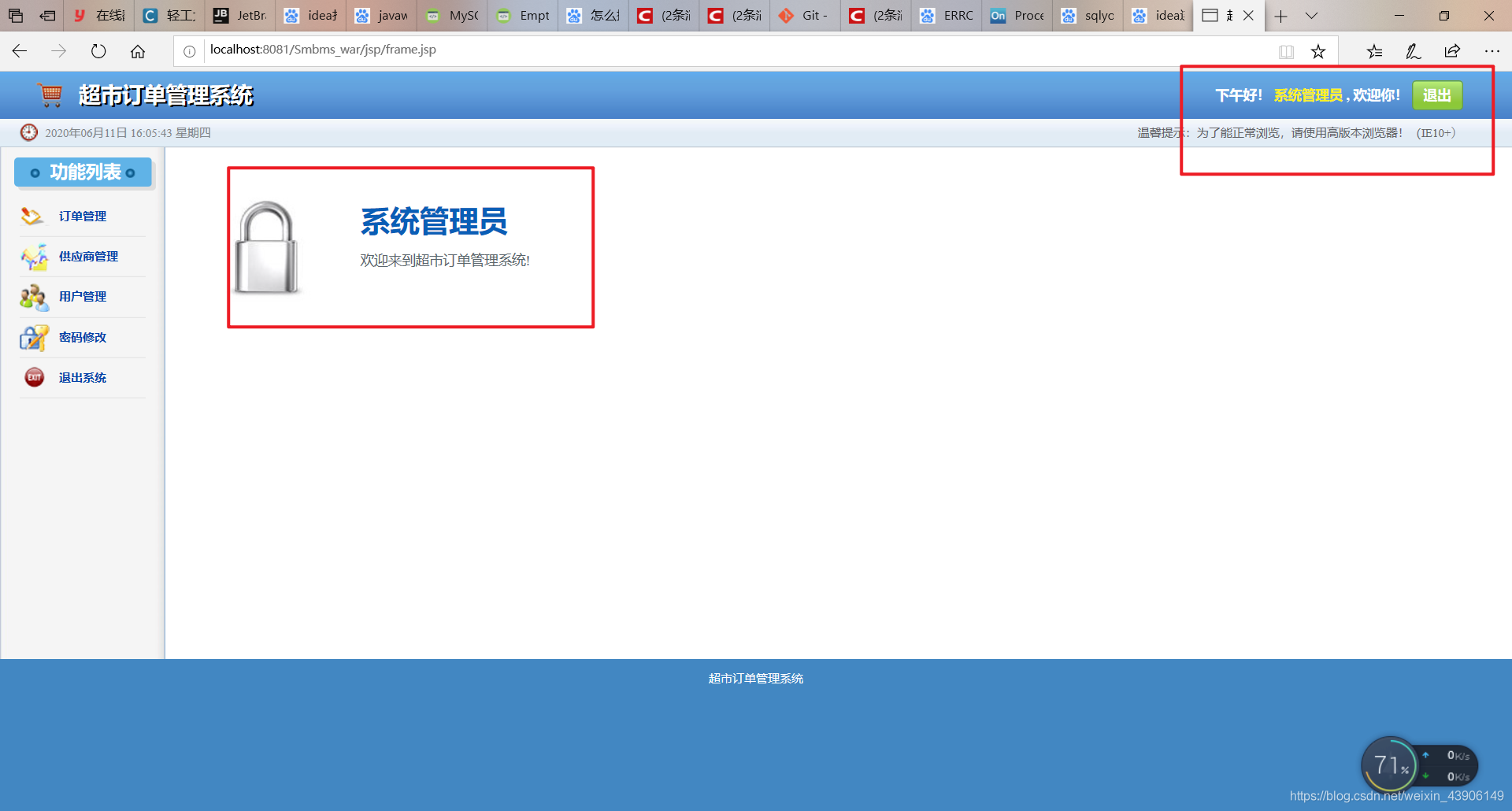The image size is (1512, 811).
Task: Show the tab previews dropdown
Action: tap(1311, 16)
